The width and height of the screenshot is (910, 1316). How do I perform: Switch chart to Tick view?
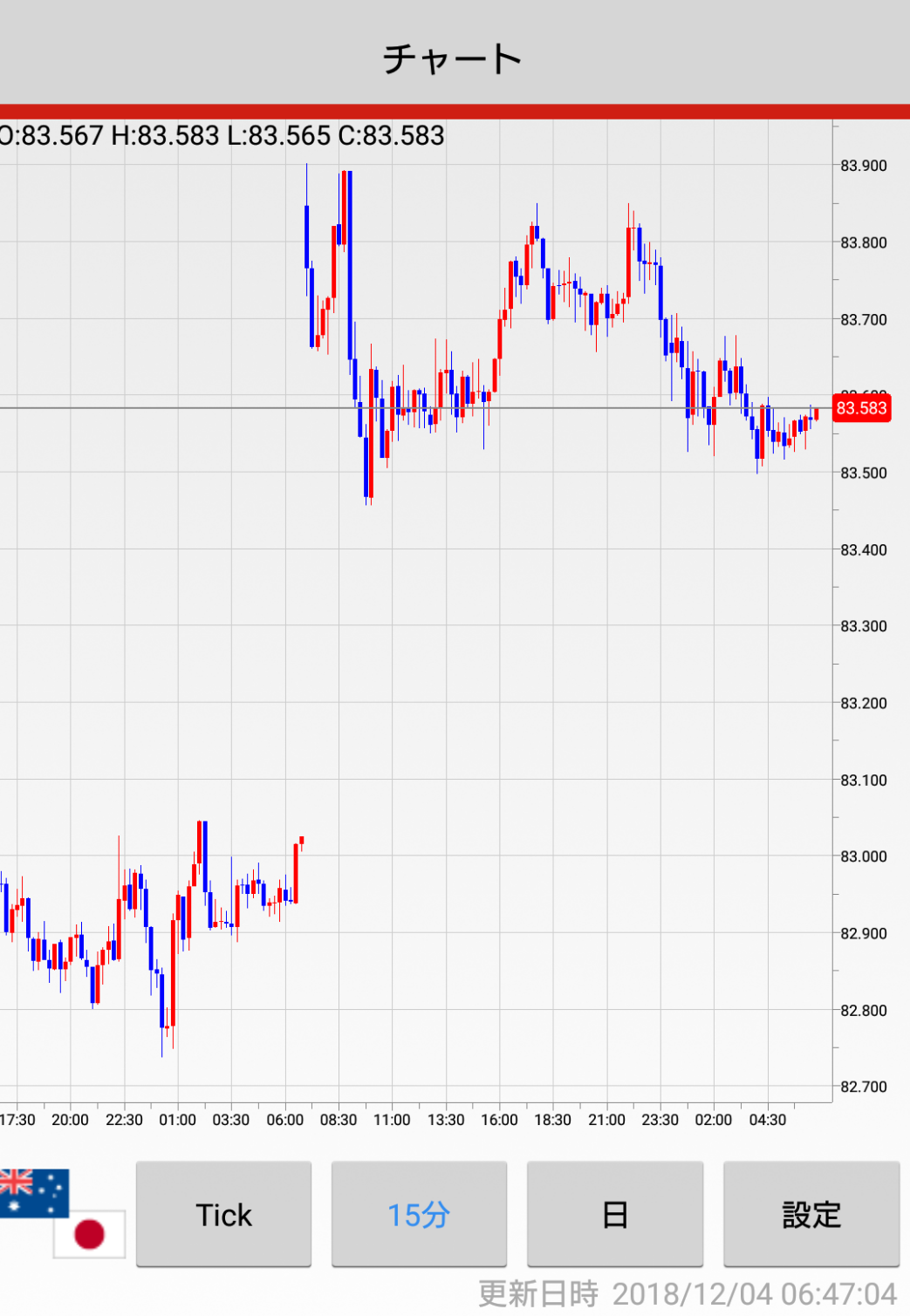(x=223, y=1214)
